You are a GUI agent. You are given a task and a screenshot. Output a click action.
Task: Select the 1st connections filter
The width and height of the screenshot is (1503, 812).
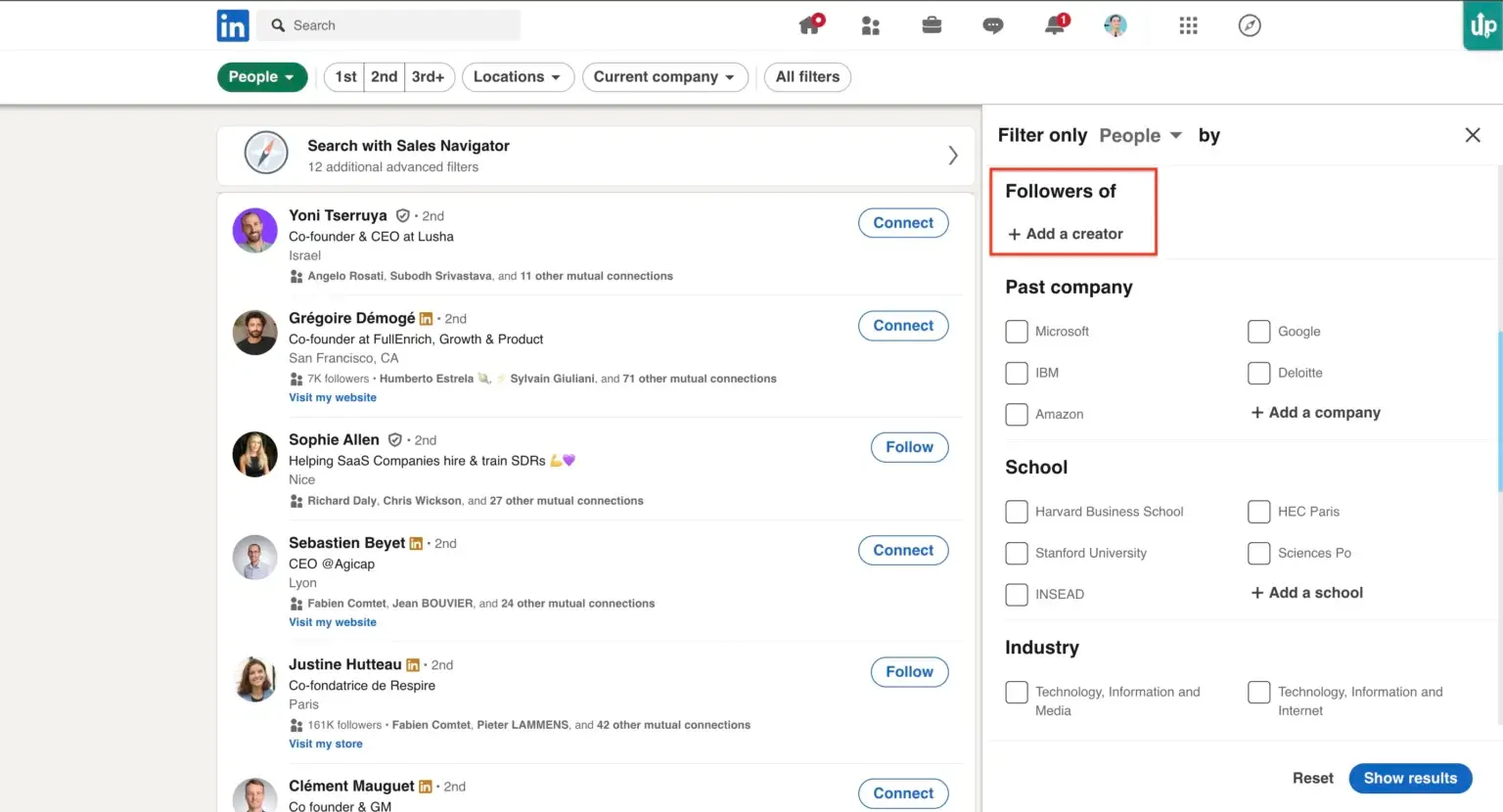(x=345, y=77)
